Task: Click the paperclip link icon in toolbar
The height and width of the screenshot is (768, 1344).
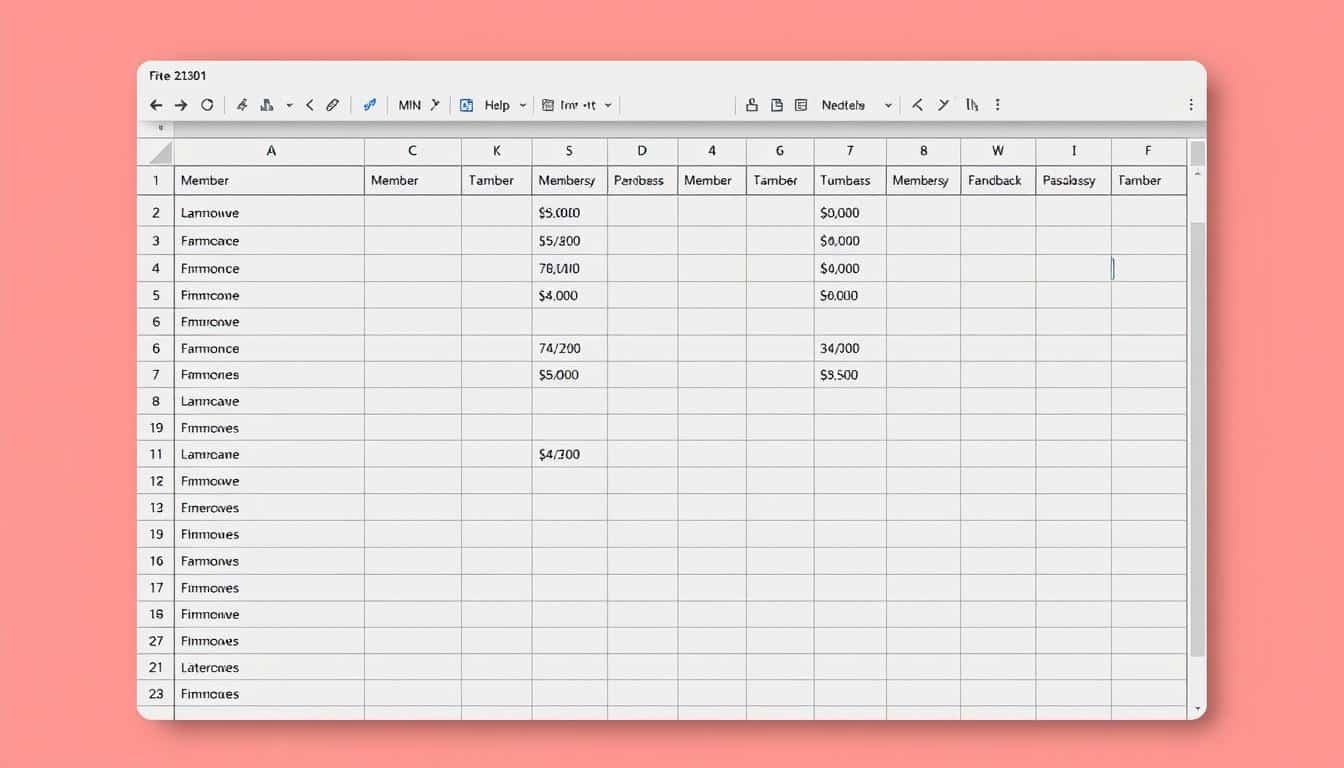Action: click(333, 105)
